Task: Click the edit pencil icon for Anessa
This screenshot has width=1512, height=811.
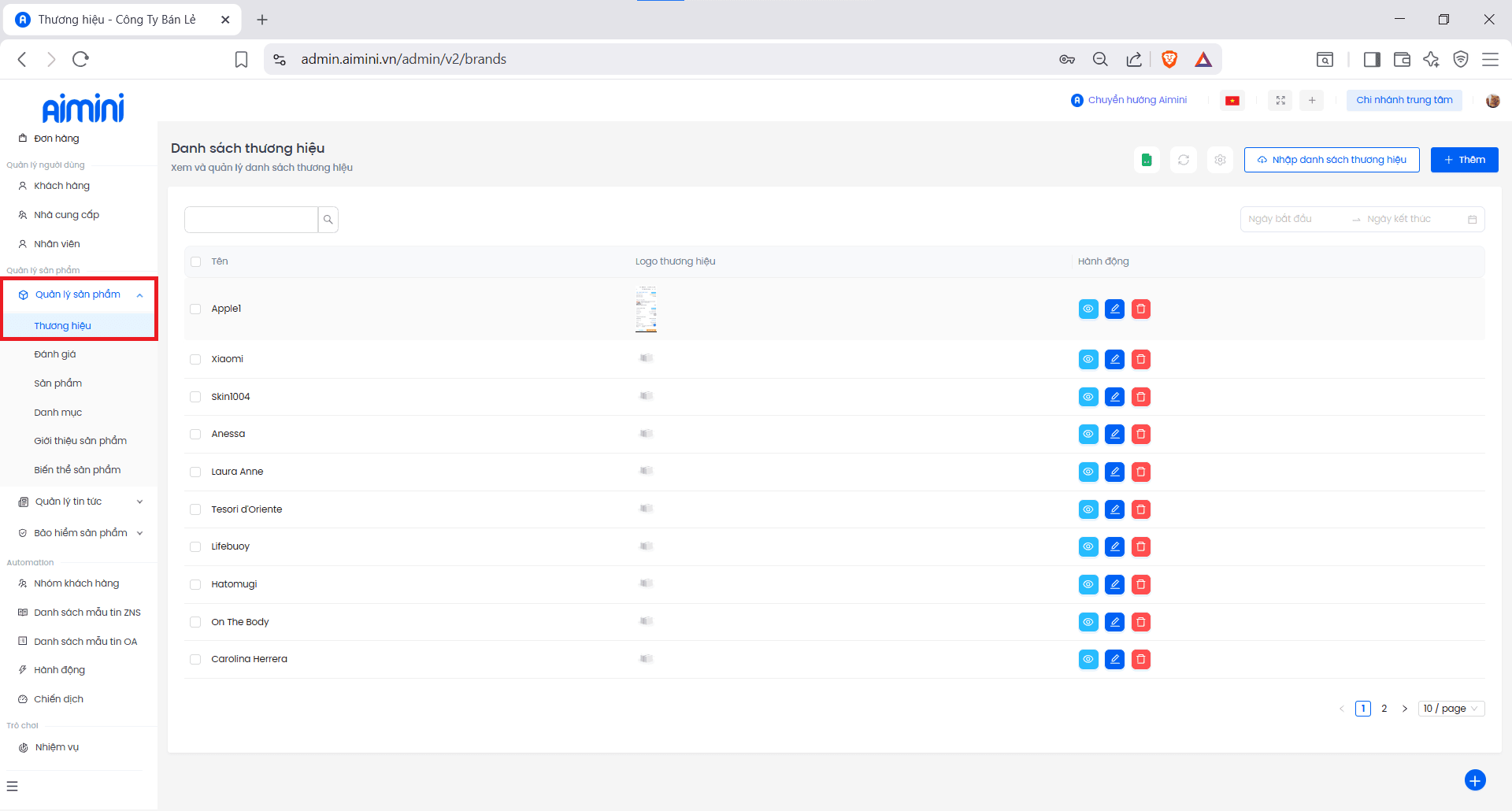Action: pos(1114,434)
